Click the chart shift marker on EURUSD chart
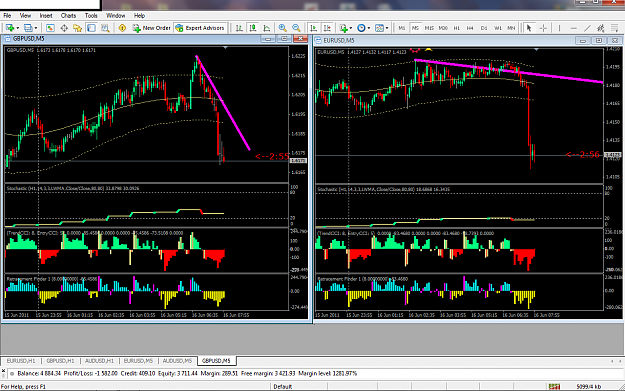This screenshot has width=625, height=391. coord(536,49)
